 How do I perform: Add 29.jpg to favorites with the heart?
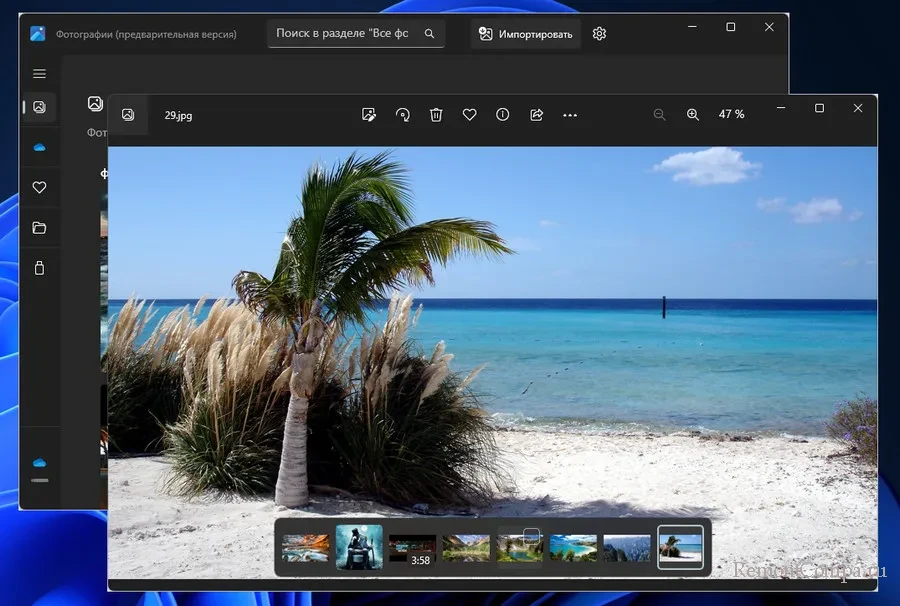[x=470, y=115]
